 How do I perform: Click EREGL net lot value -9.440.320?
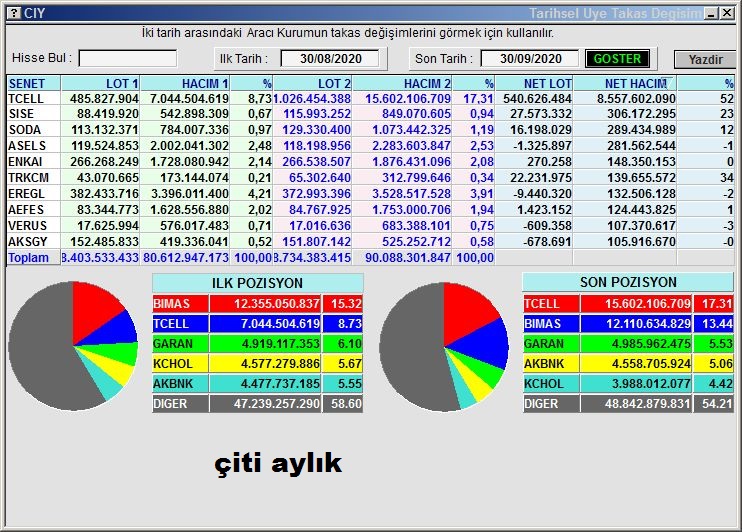(x=542, y=194)
